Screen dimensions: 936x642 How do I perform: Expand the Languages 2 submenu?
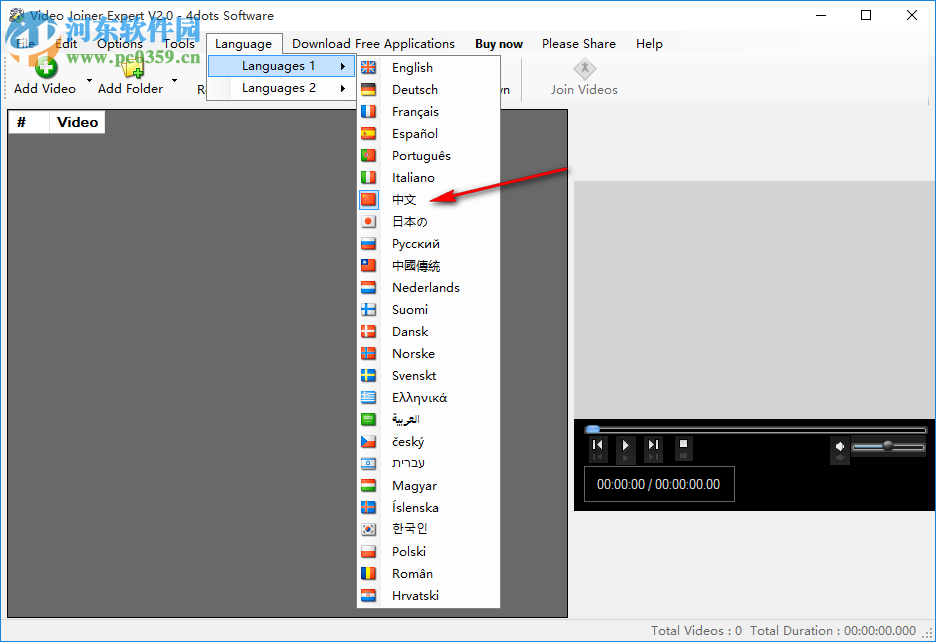pos(281,87)
